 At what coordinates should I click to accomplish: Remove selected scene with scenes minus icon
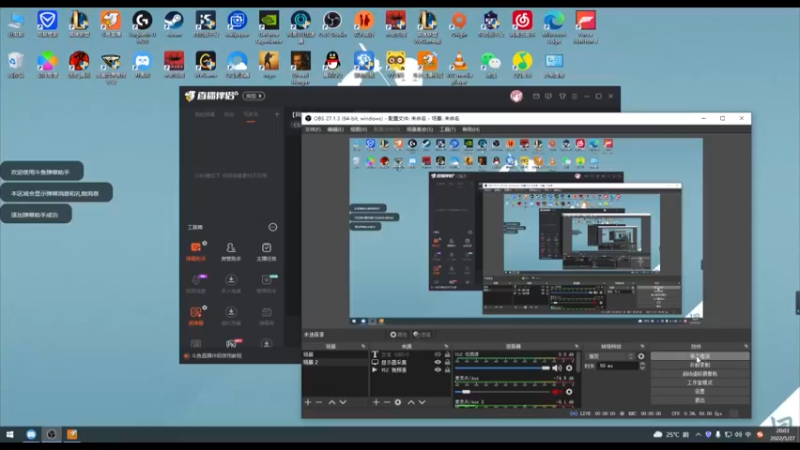(319, 402)
